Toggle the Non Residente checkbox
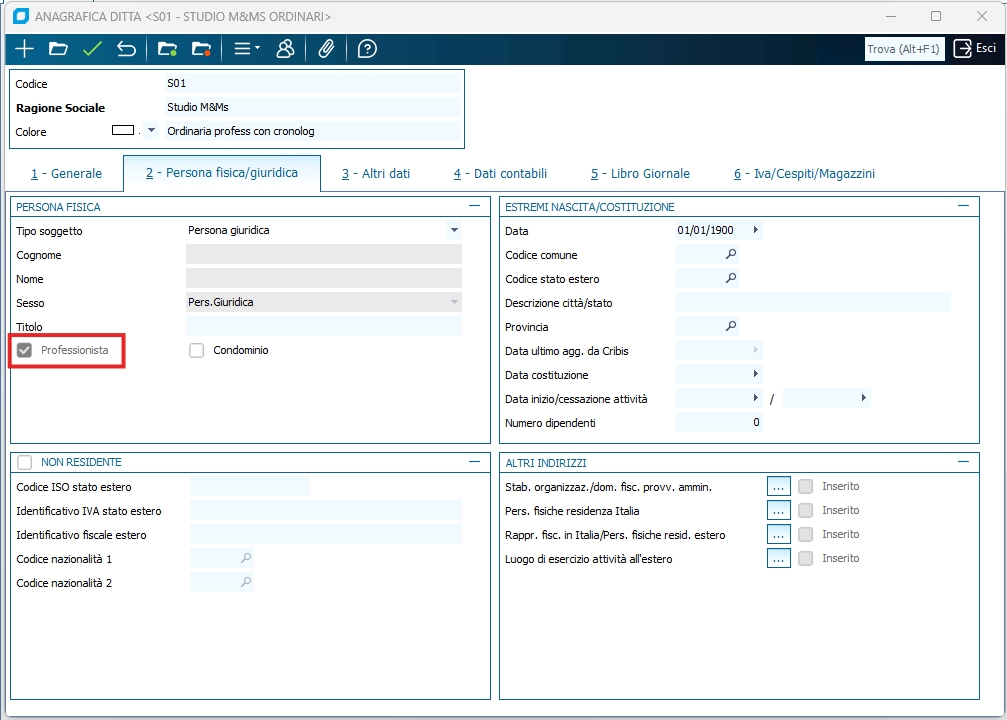This screenshot has width=1007, height=720. click(25, 462)
